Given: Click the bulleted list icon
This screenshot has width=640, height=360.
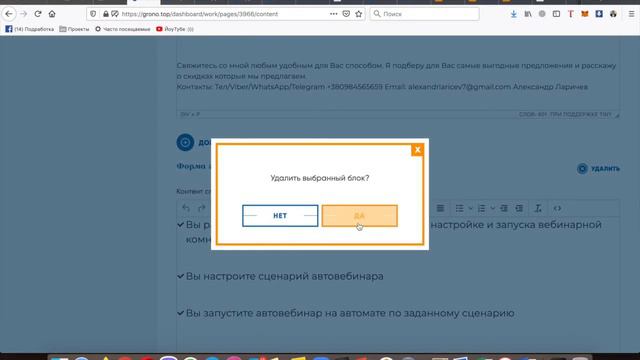Looking at the screenshot, I should (459, 208).
